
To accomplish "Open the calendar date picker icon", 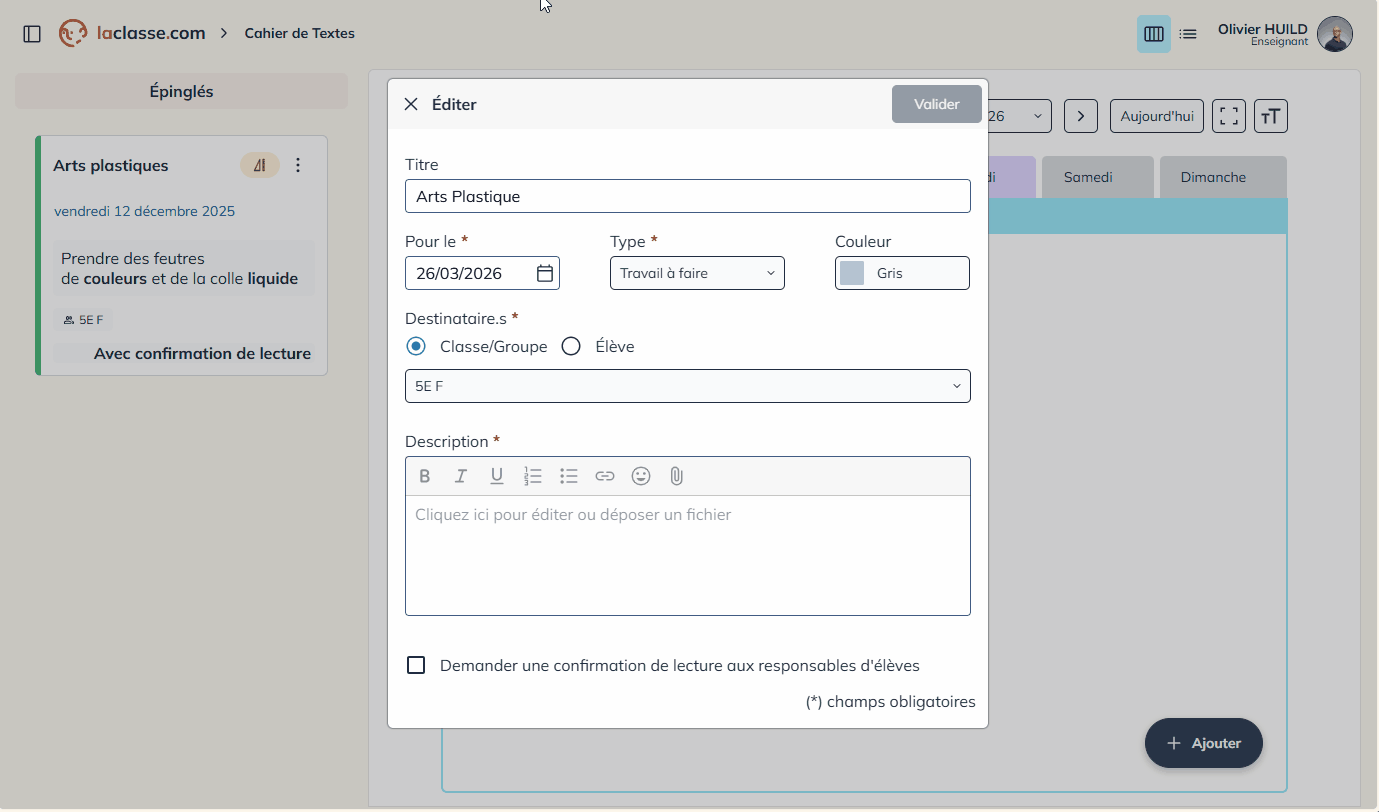I will click(x=545, y=273).
